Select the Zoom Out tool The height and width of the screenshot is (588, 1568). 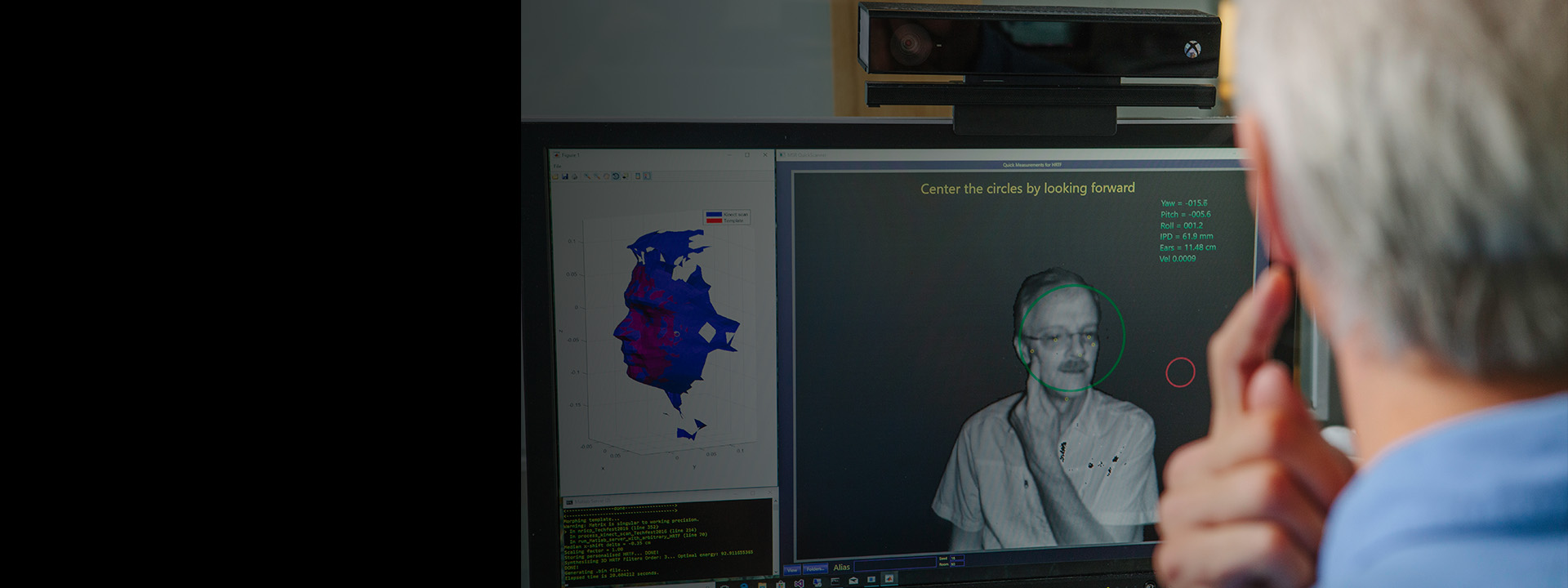pyautogui.click(x=597, y=176)
